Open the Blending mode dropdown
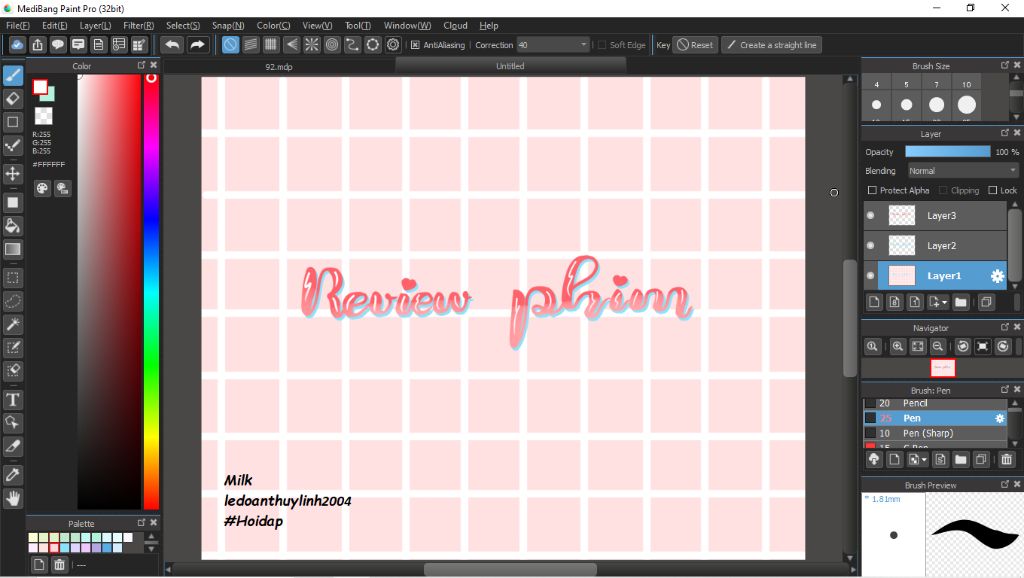This screenshot has height=578, width=1024. pos(963,170)
